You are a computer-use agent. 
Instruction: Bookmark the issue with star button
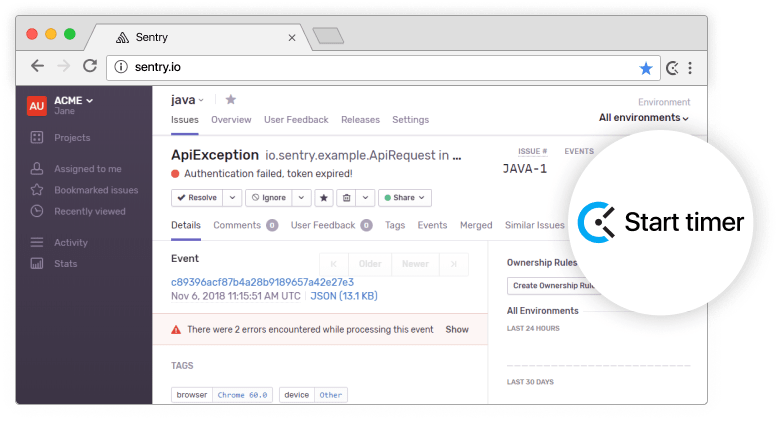pos(324,198)
